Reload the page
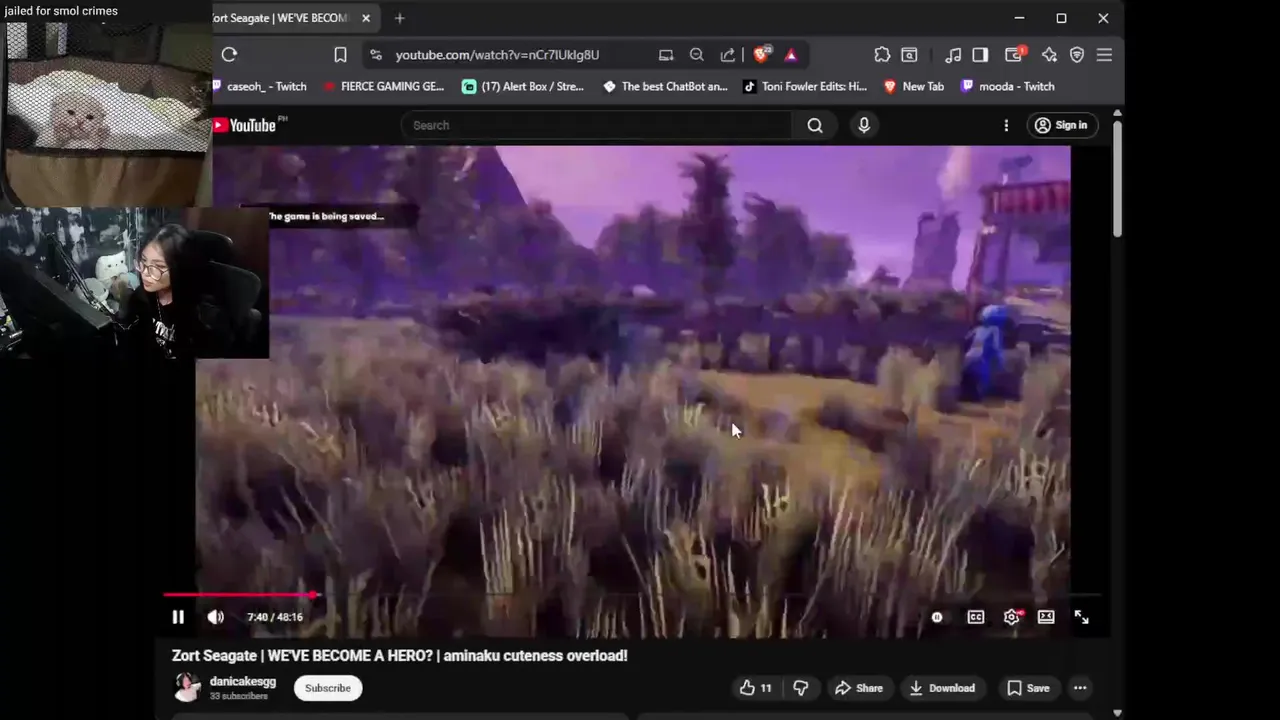 pos(229,55)
